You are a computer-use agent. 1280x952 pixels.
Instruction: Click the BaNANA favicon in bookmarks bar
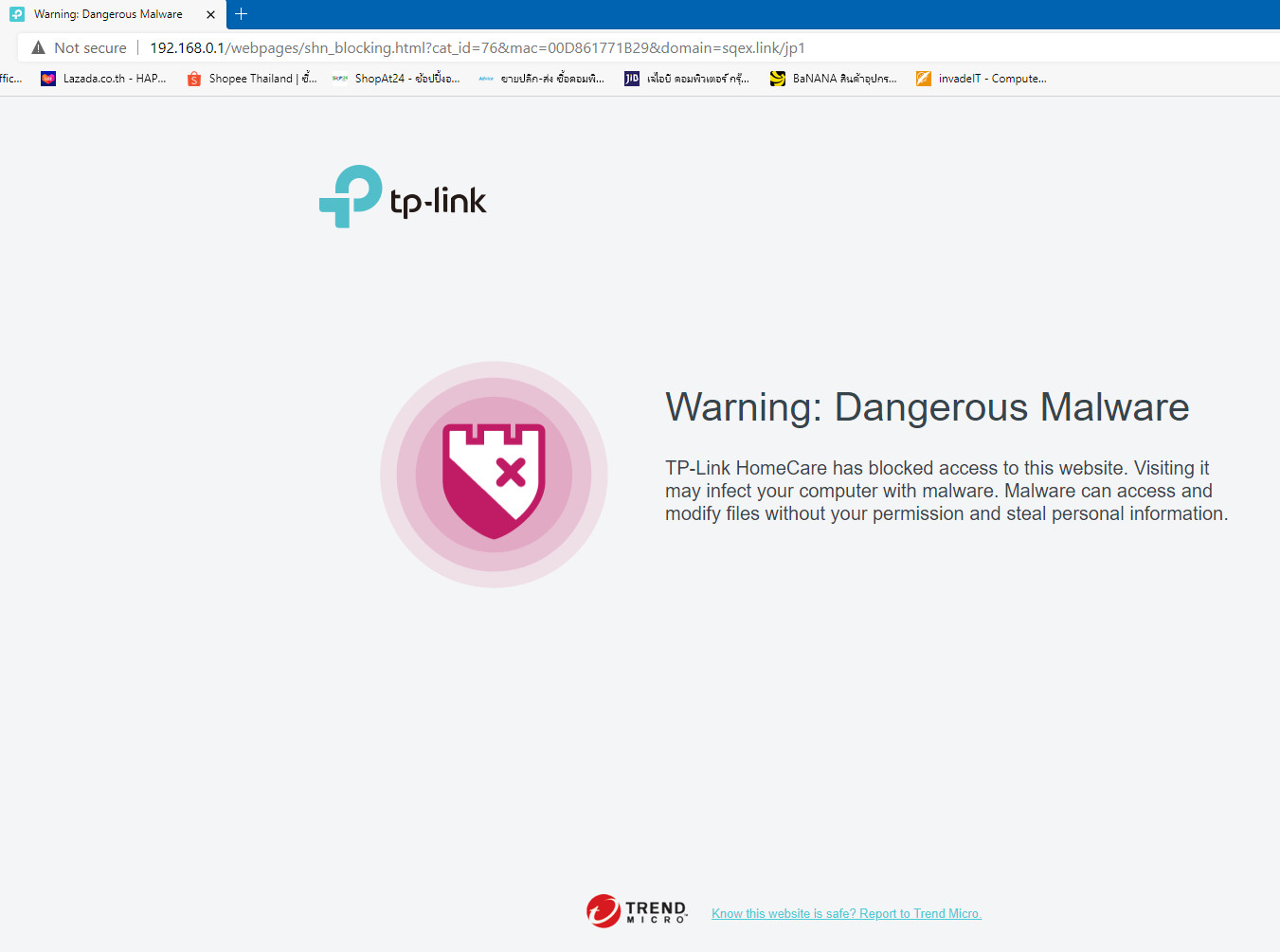coord(778,79)
